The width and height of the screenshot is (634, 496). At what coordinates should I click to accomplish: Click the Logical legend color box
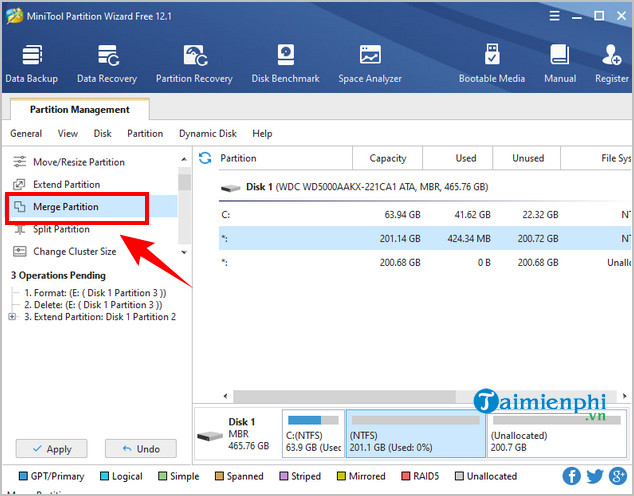[x=104, y=476]
